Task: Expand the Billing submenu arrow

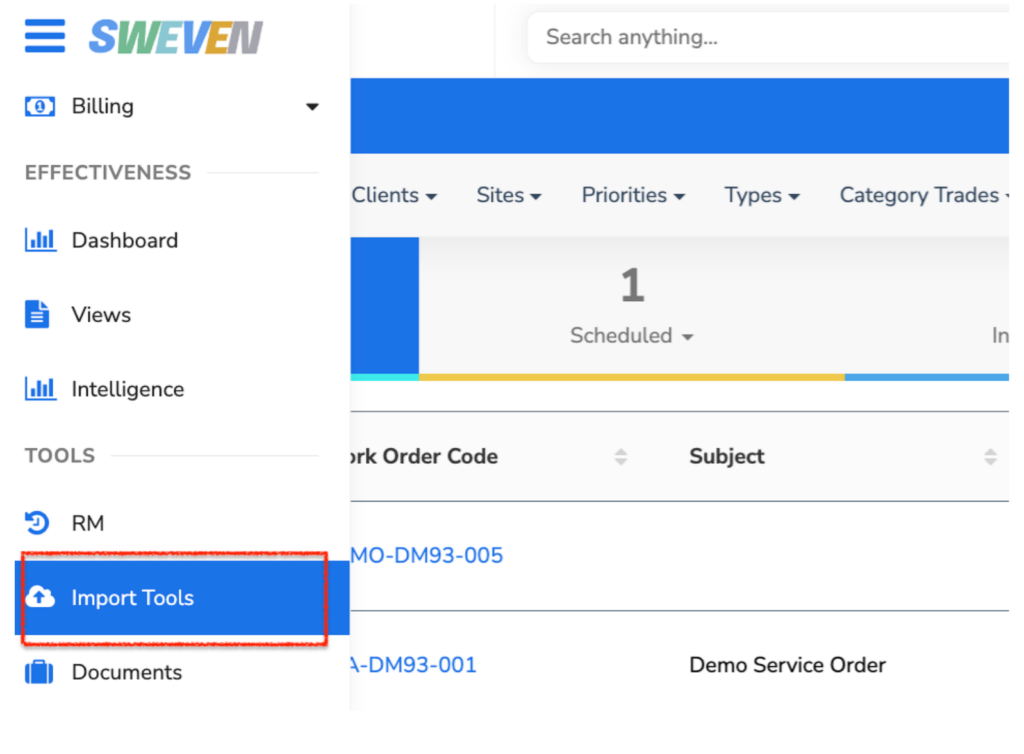Action: (x=312, y=106)
